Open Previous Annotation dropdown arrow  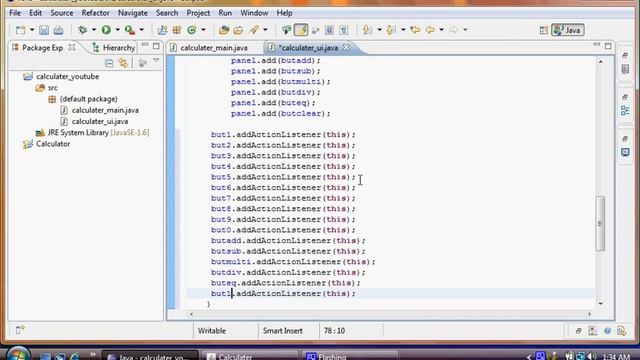pyautogui.click(x=403, y=30)
